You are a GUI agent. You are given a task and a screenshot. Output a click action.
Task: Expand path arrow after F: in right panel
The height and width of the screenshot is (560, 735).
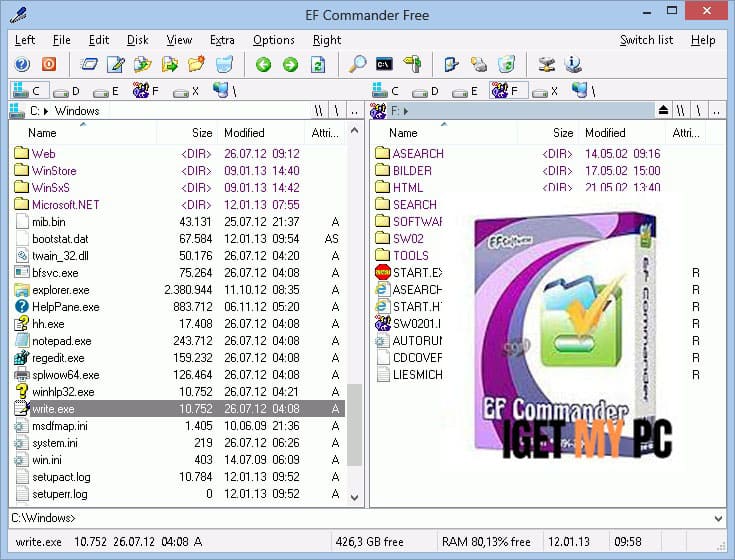(405, 111)
